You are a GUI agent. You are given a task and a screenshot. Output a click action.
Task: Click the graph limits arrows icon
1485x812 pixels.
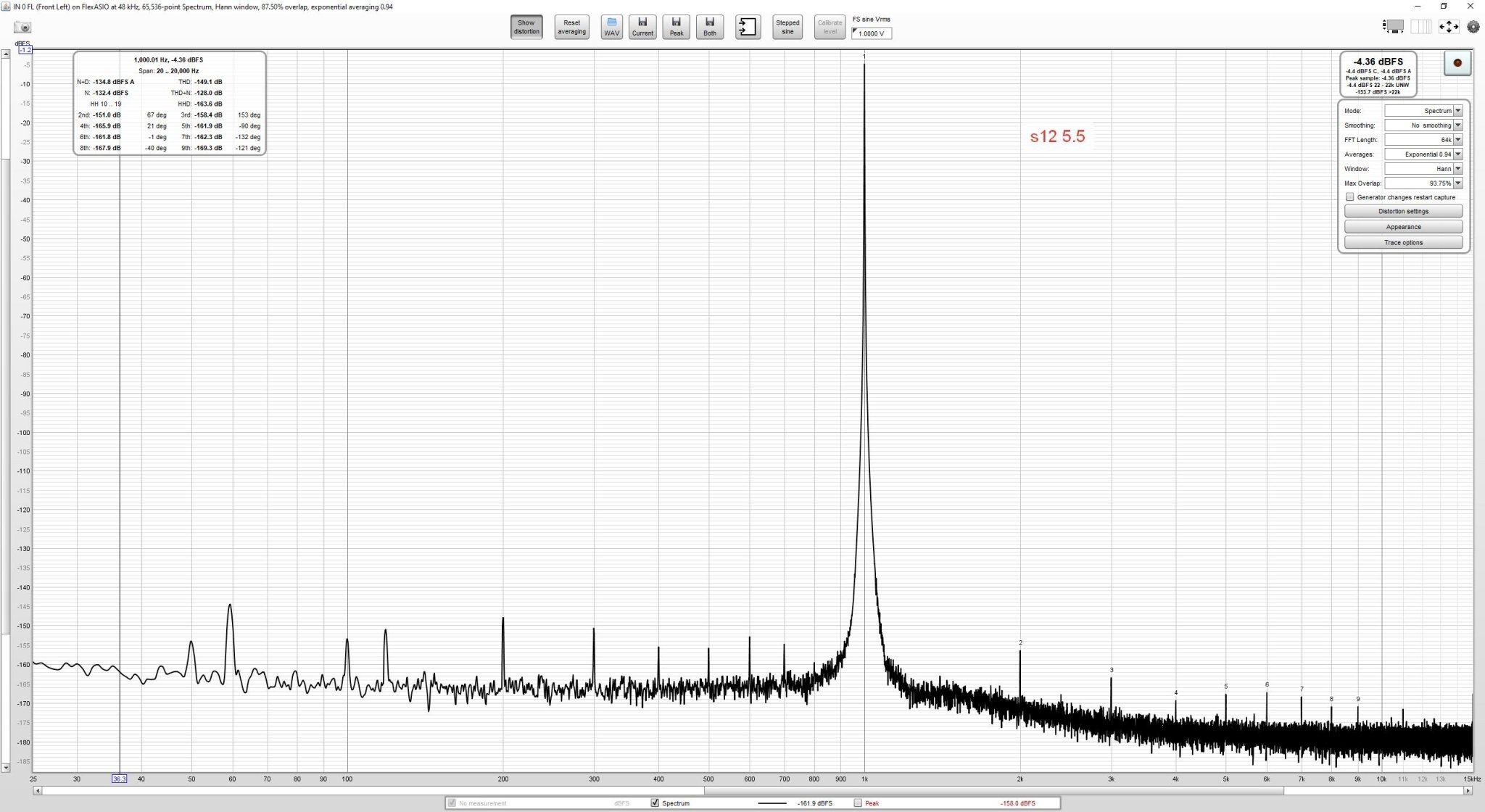coord(1449,27)
